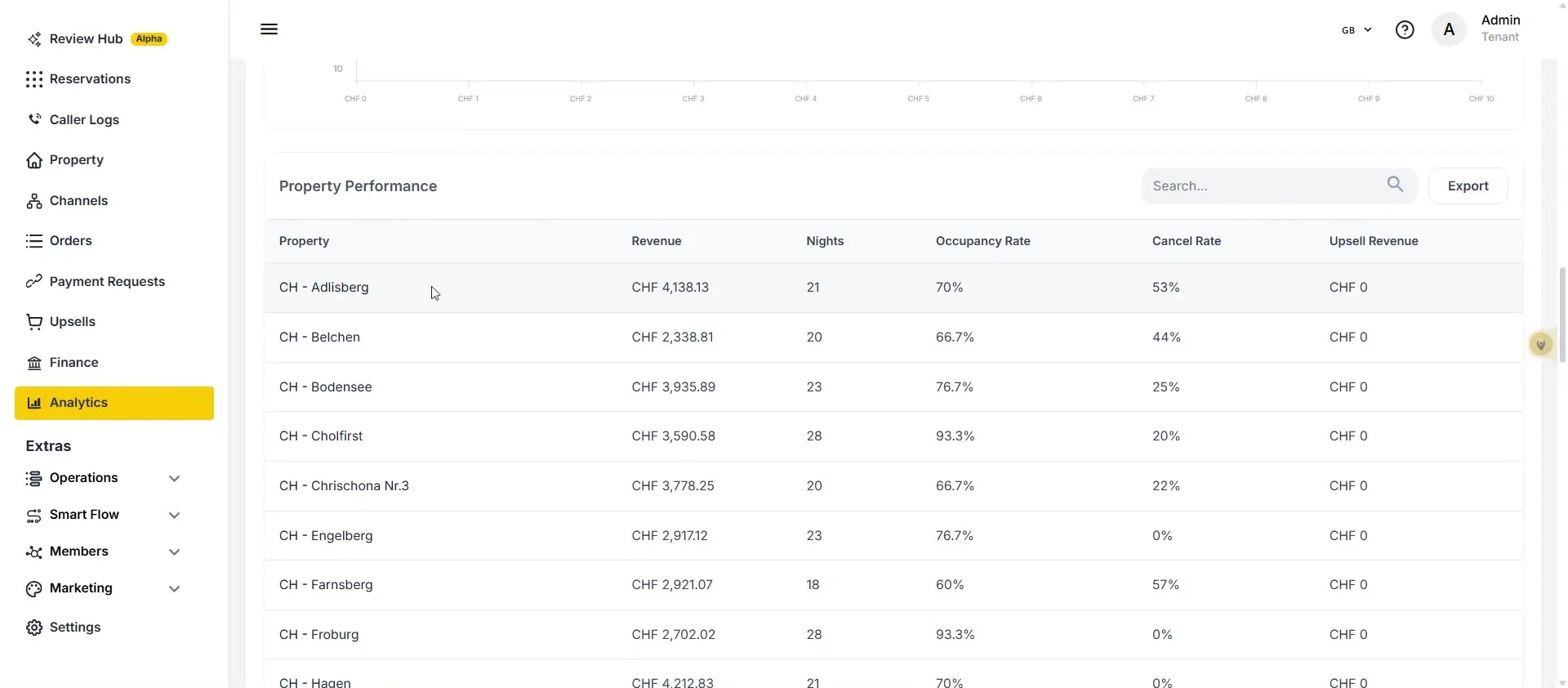Click the Upsells cart icon
The height and width of the screenshot is (688, 1568).
click(34, 322)
